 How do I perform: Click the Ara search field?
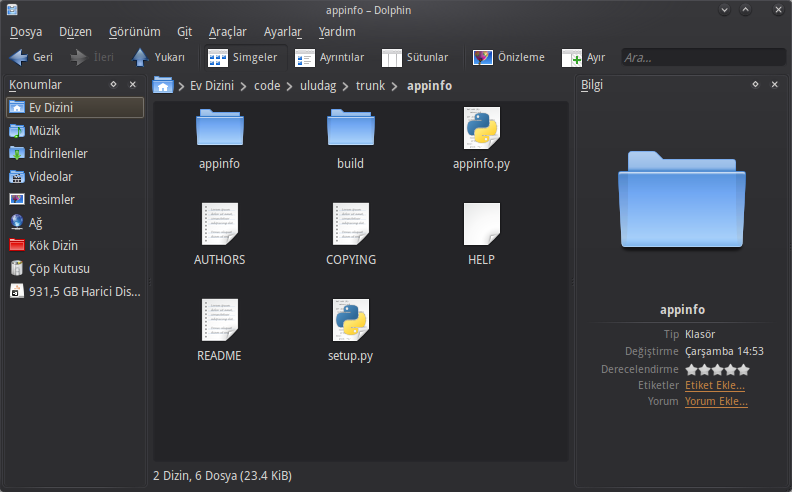tap(703, 58)
